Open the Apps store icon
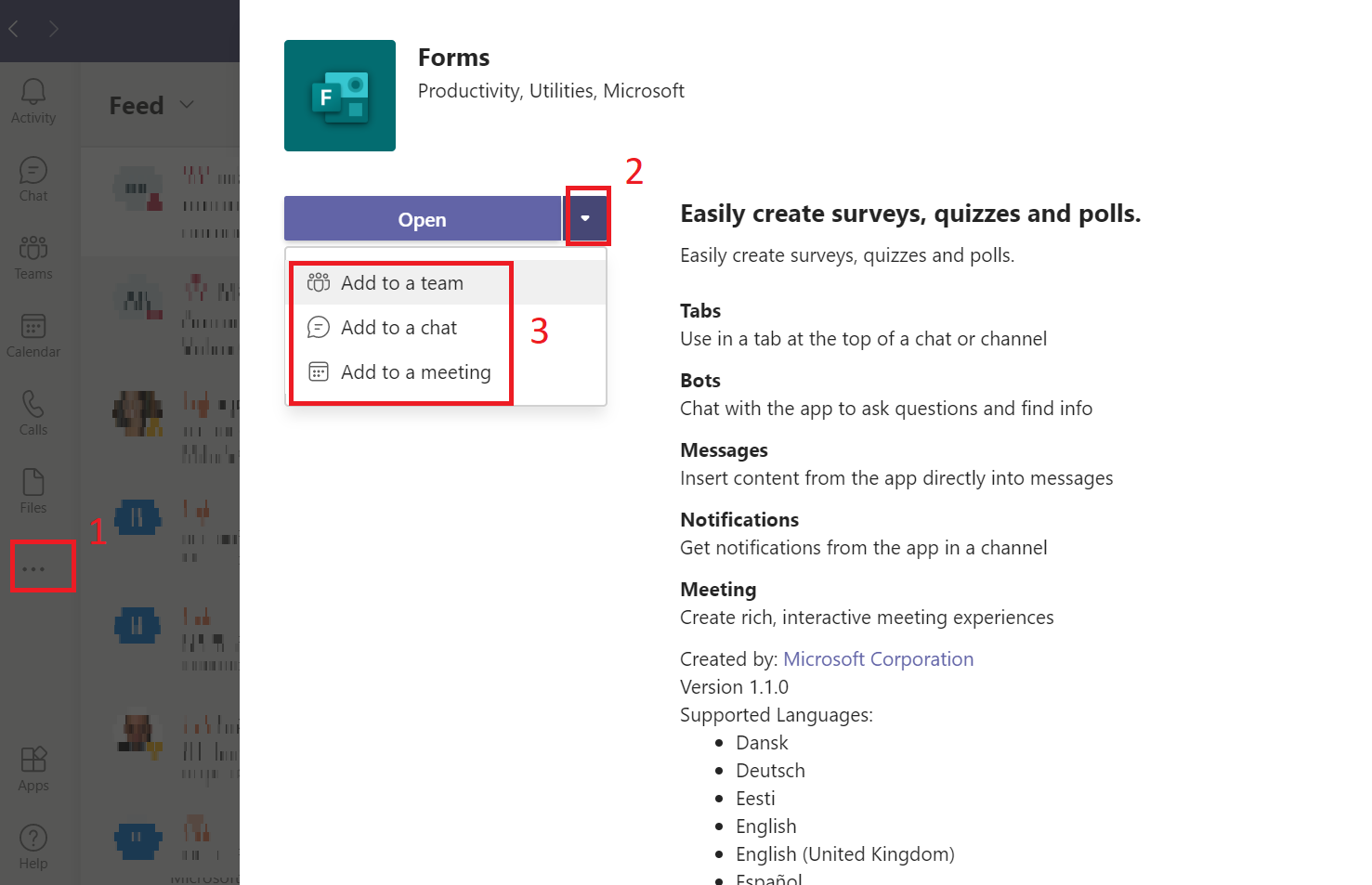Viewport: 1372px width, 885px height. (33, 769)
